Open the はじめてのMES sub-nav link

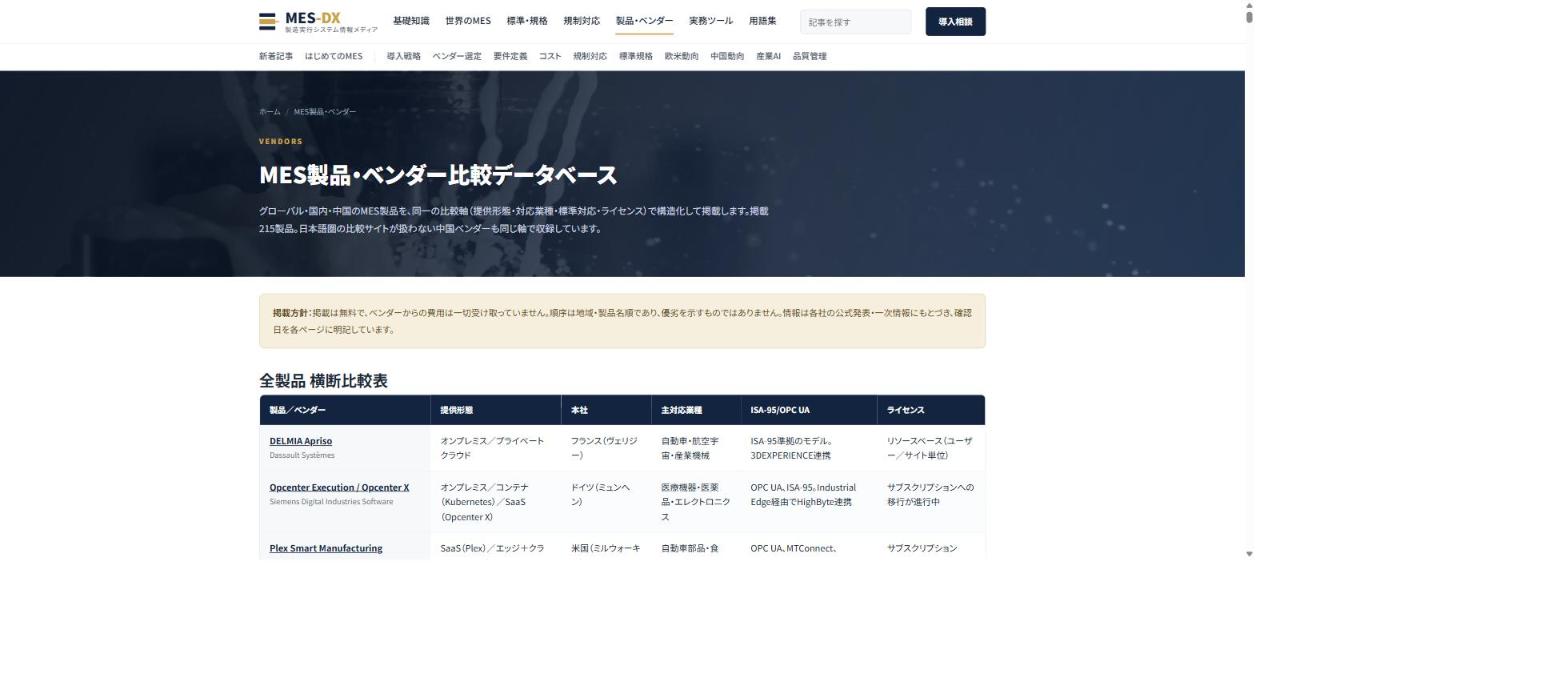coord(334,56)
